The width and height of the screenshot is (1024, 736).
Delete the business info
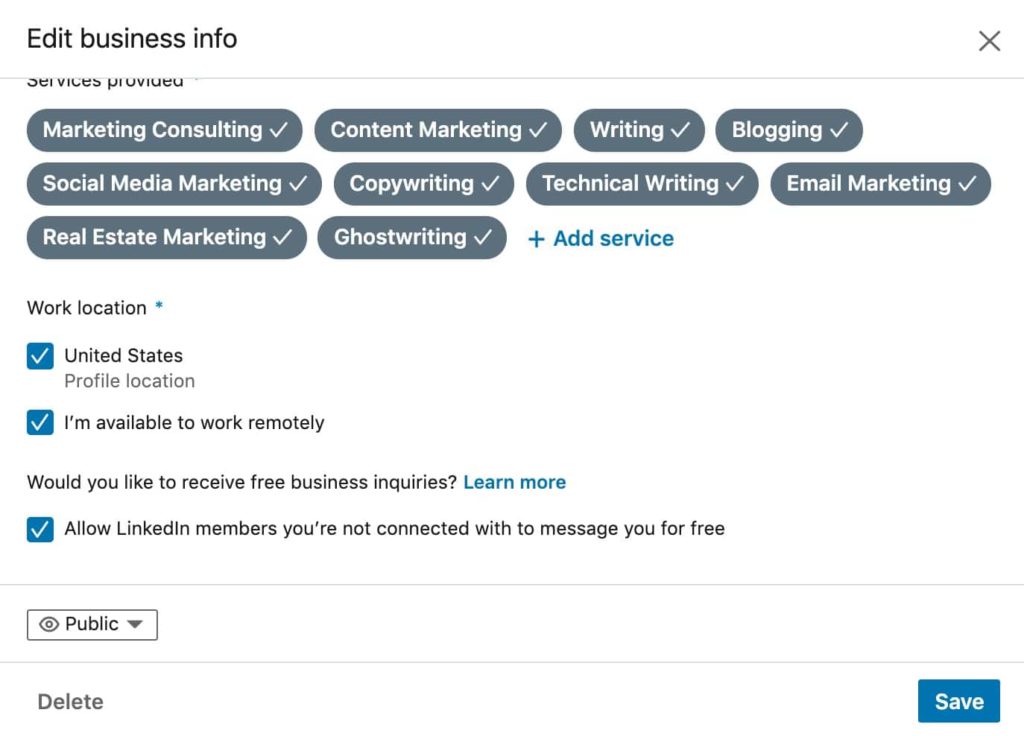[70, 702]
